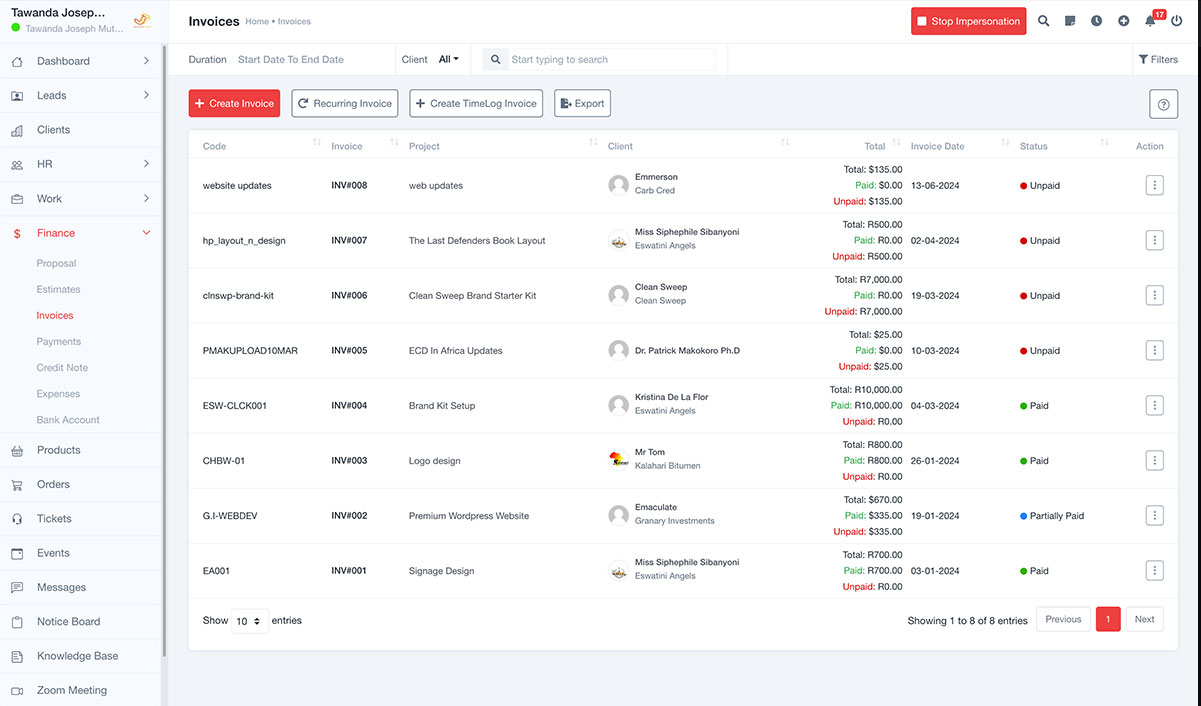Open Knowledge Base from the sidebar
Viewport: 1201px width, 706px height.
[77, 656]
